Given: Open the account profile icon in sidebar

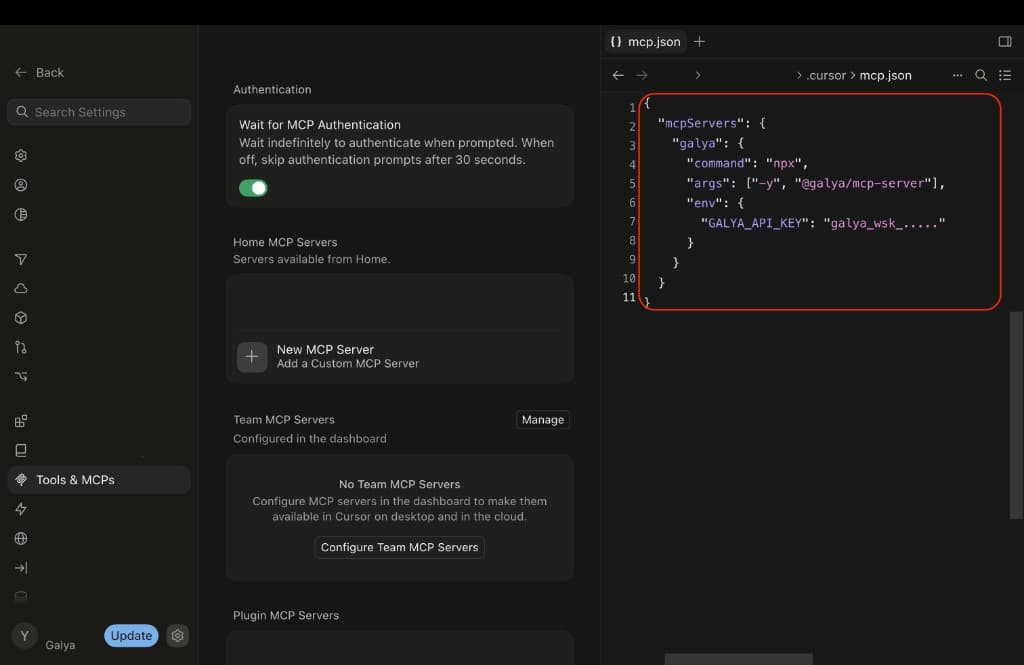Looking at the screenshot, I should (x=21, y=185).
